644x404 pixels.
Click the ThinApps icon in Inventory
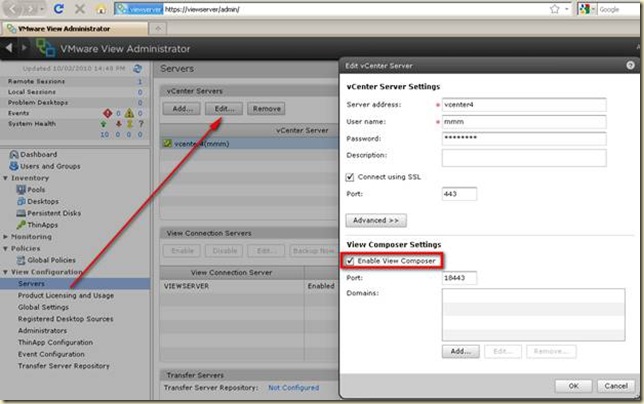coord(21,225)
